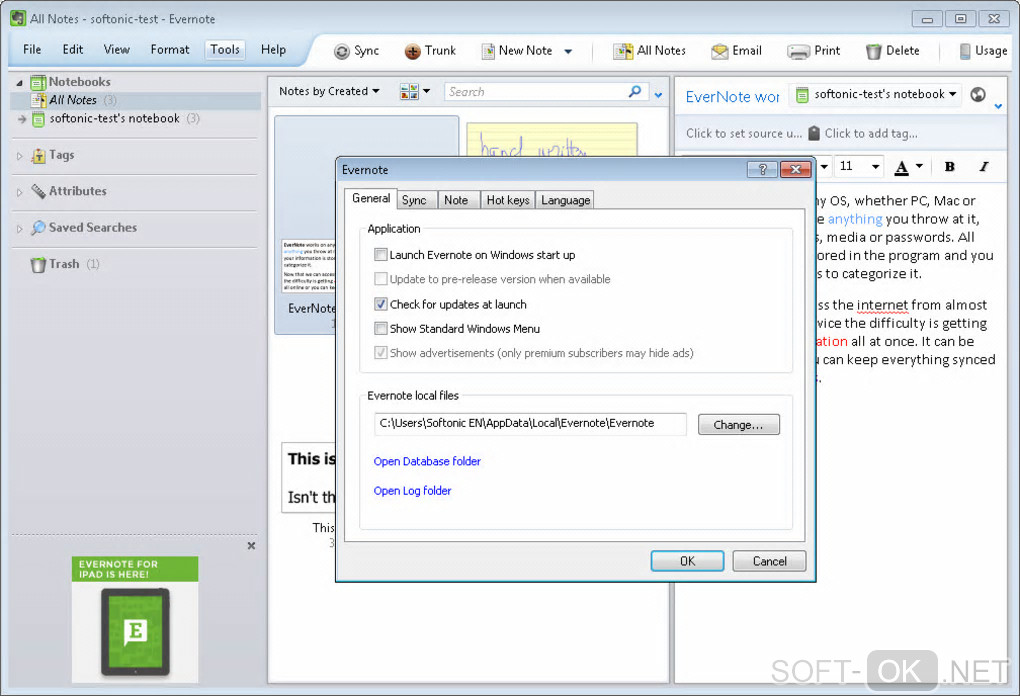Screen dimensions: 1020x696
Task: Print the current note
Action: [x=814, y=51]
